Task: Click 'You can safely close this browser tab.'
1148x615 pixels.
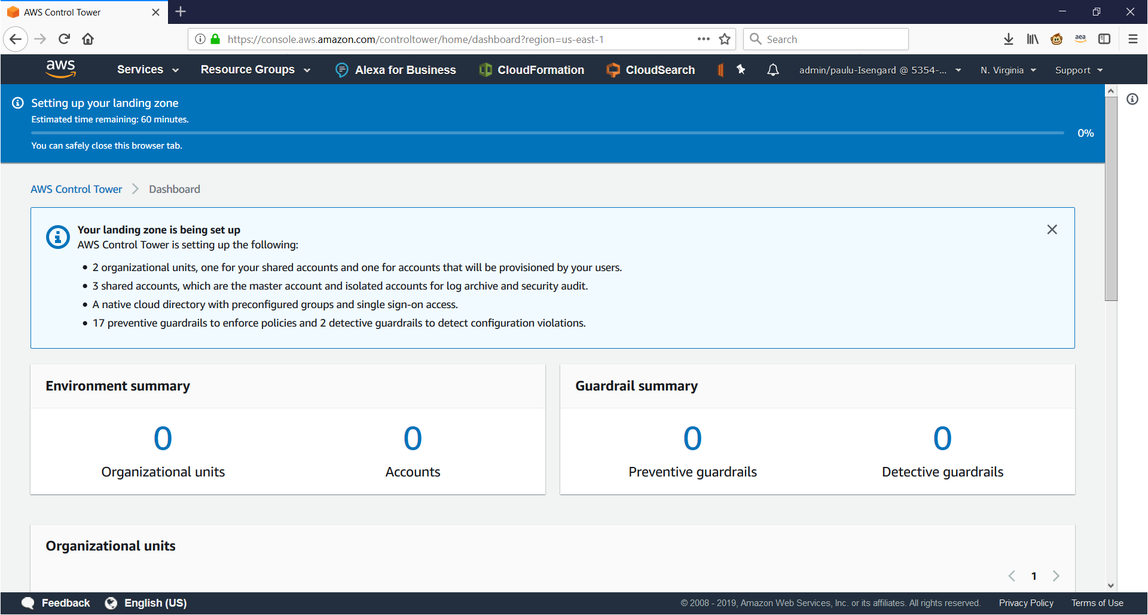Action: 106,146
